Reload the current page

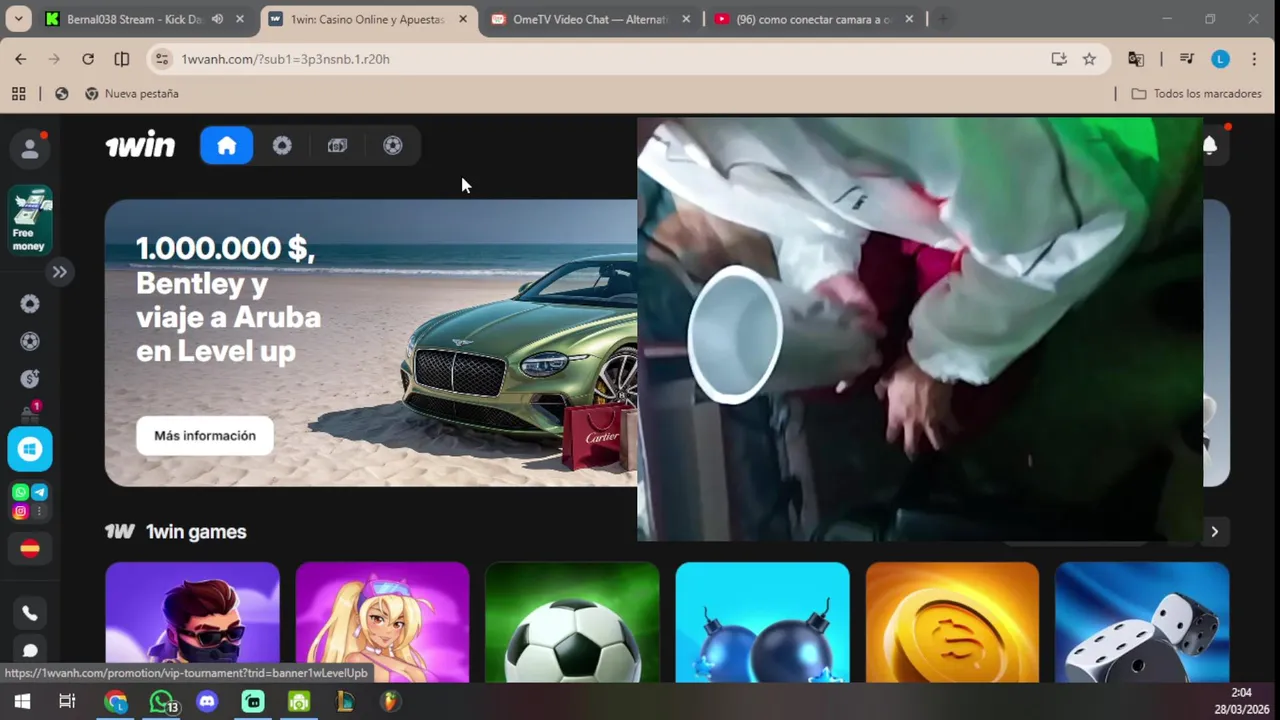[x=88, y=59]
